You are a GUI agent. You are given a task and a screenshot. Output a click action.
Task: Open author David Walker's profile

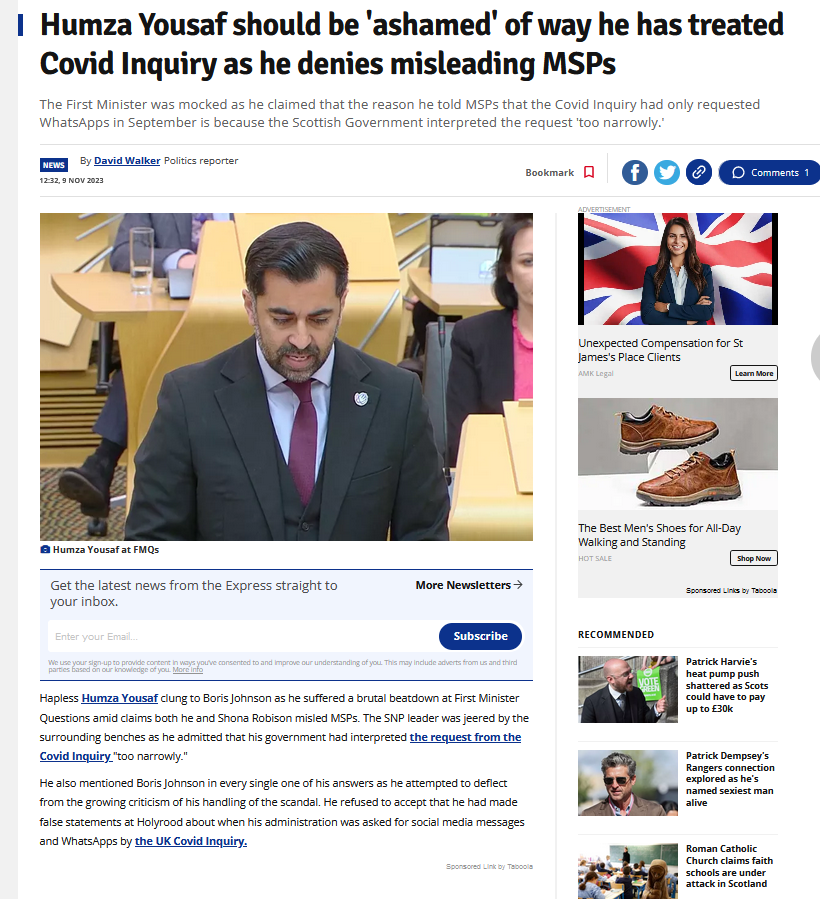[x=127, y=161]
